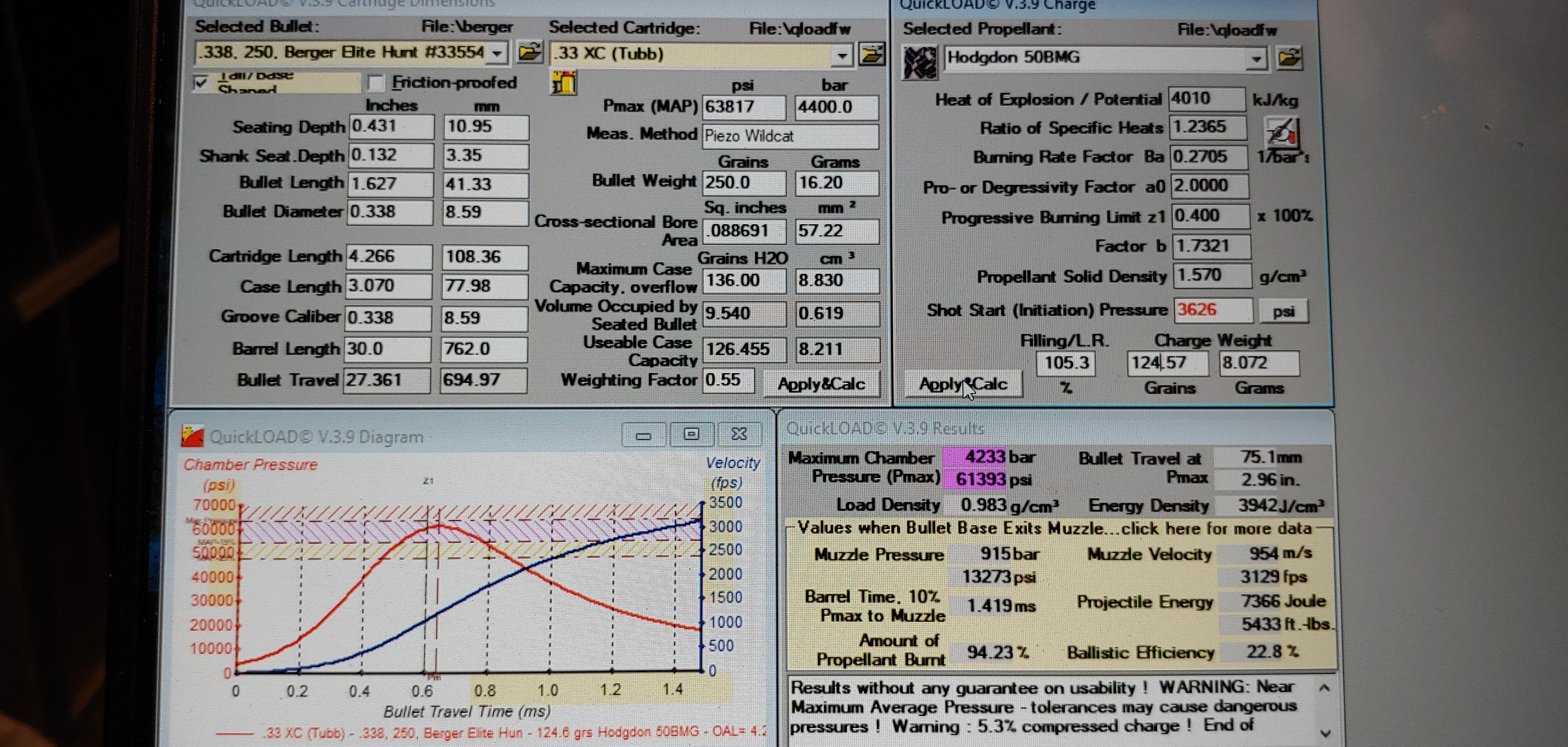Image resolution: width=1568 pixels, height=747 pixels.
Task: Click the results warning box scroll up arrow
Action: [1325, 688]
